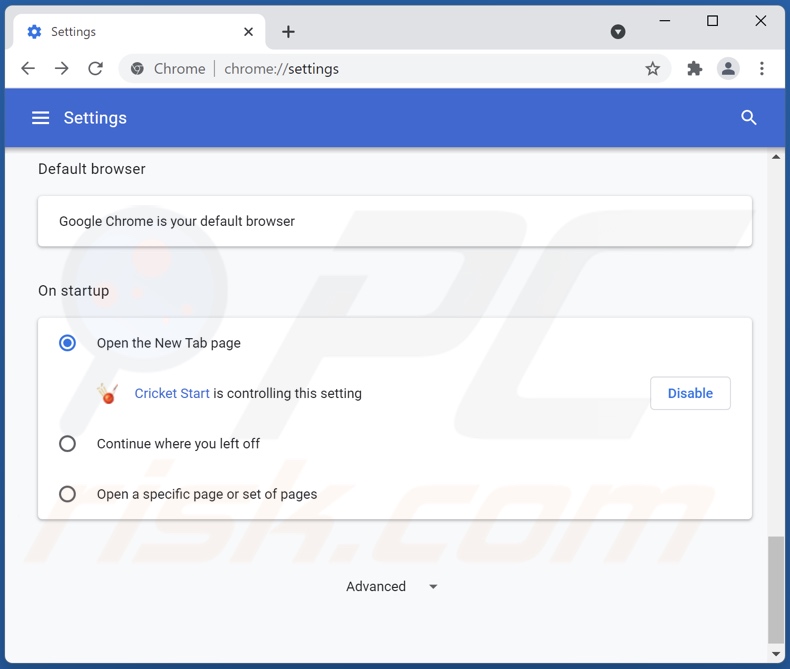Open the Cricket Start extension link
This screenshot has height=669, width=790.
(x=172, y=394)
